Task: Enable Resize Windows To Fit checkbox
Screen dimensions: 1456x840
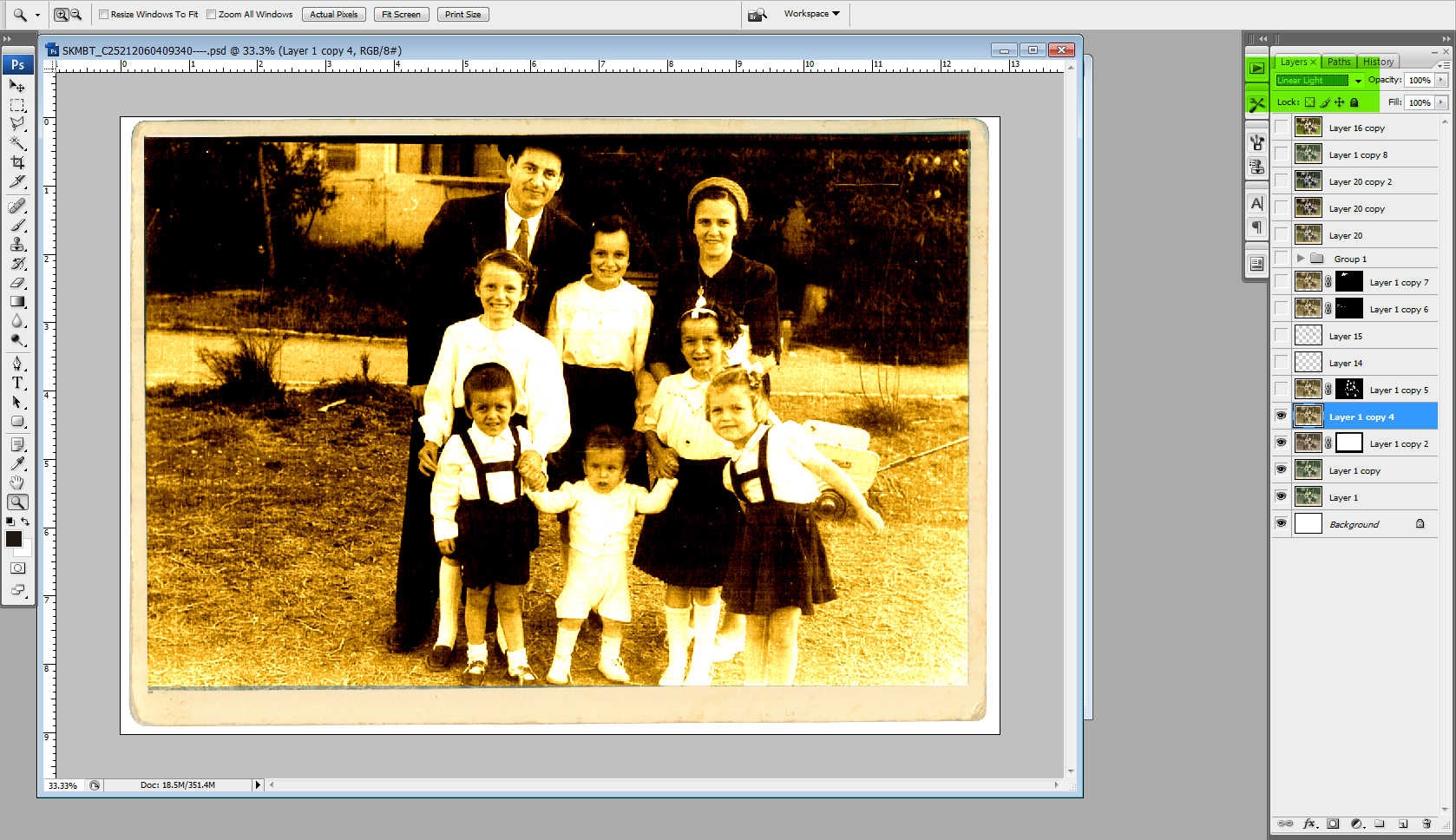Action: tap(104, 15)
